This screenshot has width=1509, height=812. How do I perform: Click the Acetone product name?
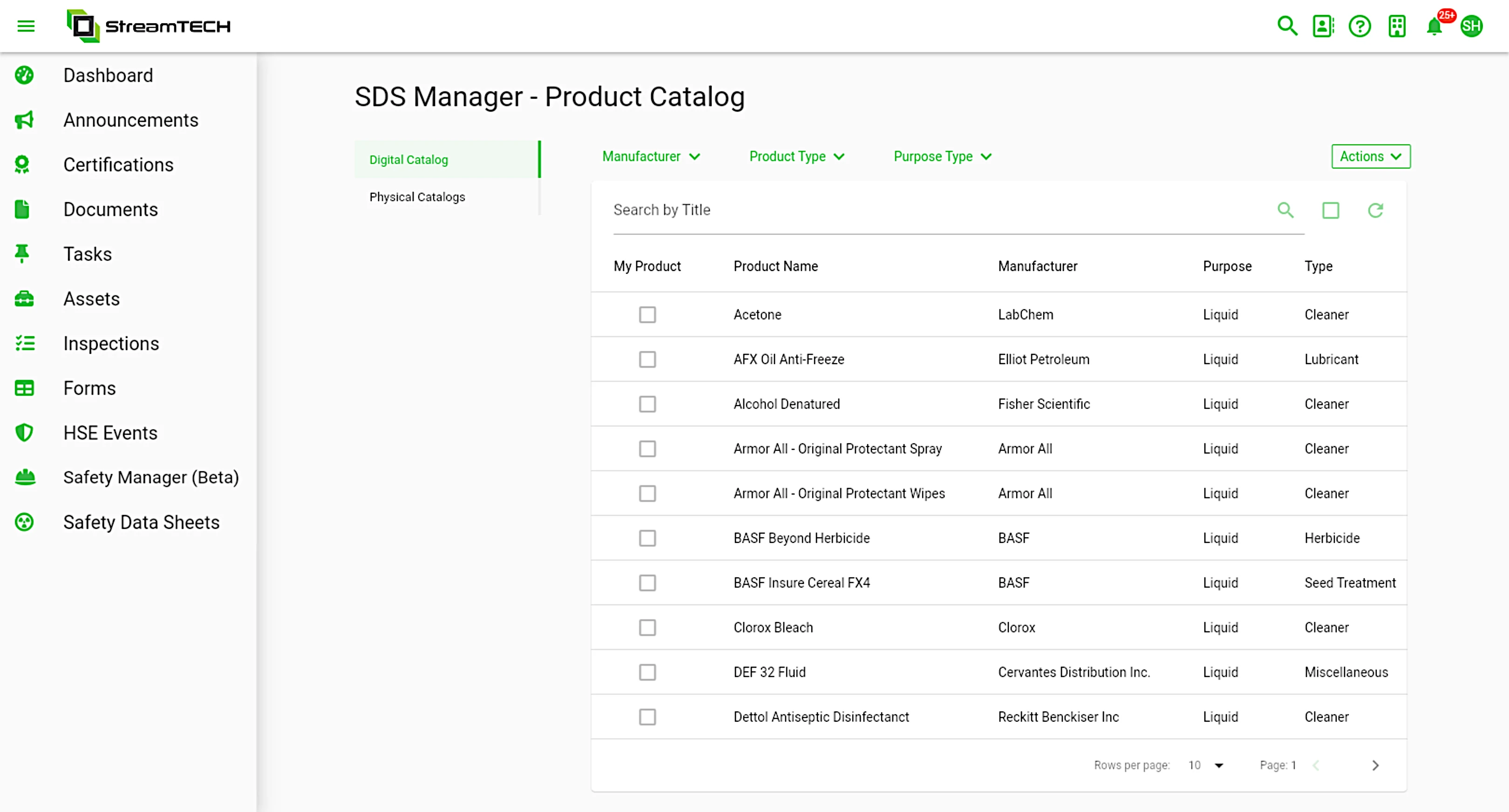tap(757, 314)
